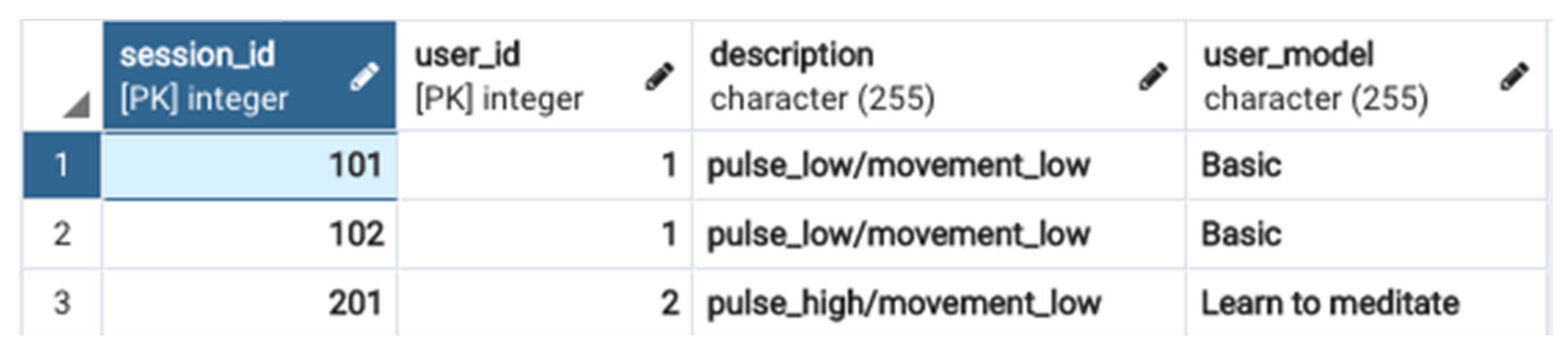Click the session_id column edit pencil icon
The image size is (1568, 362).
364,77
